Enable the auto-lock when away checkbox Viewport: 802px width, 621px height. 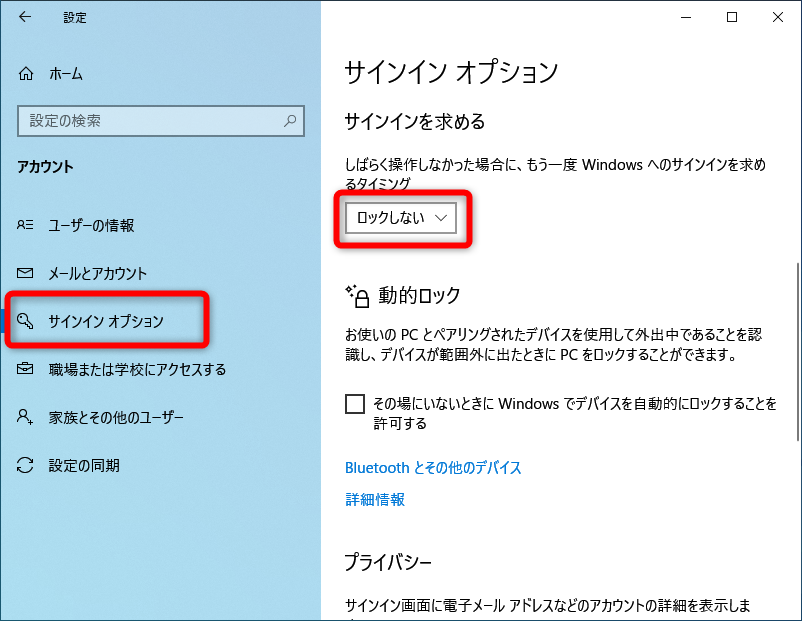355,404
